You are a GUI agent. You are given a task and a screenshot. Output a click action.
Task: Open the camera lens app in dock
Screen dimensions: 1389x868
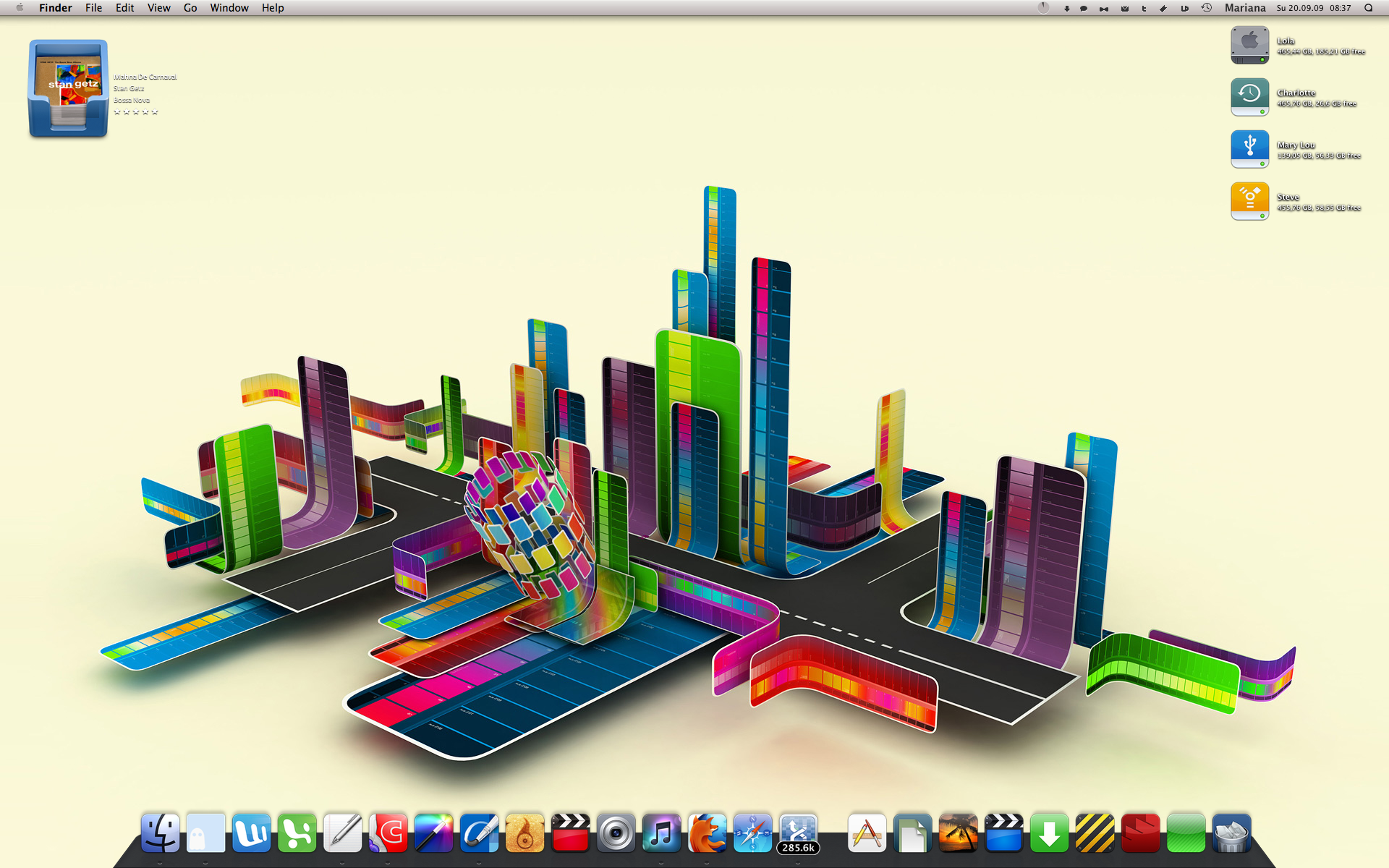(x=616, y=833)
